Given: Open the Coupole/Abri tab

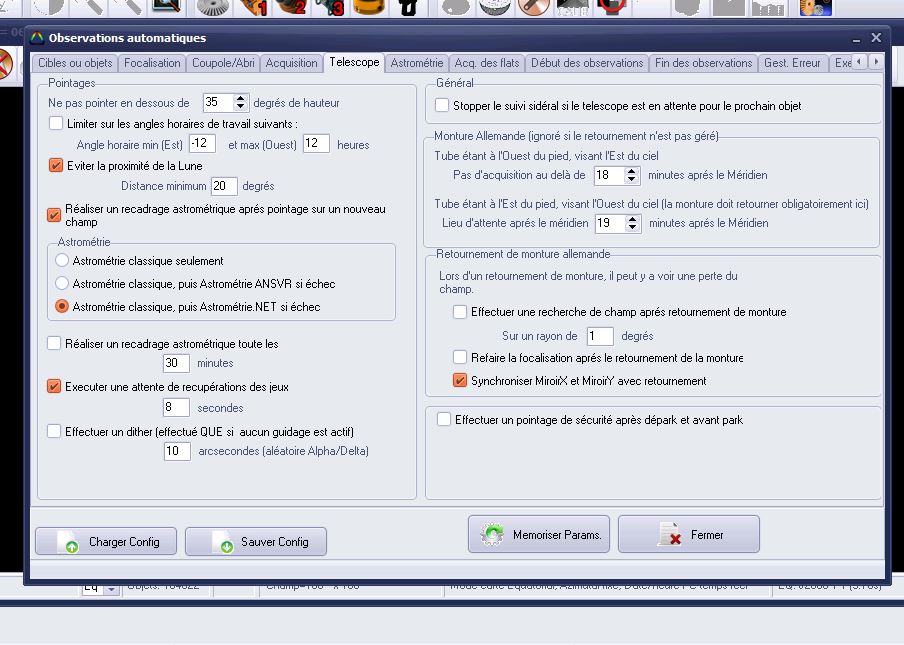Looking at the screenshot, I should 224,63.
